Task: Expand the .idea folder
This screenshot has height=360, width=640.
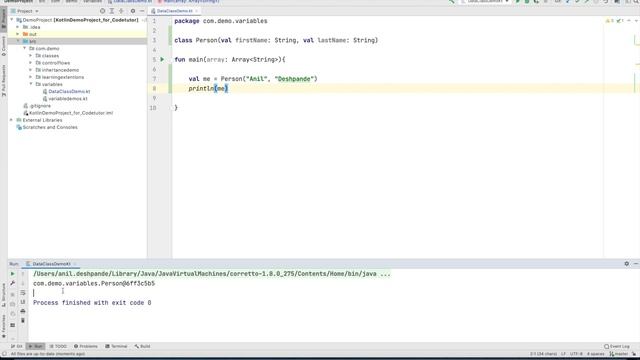Action: point(18,27)
